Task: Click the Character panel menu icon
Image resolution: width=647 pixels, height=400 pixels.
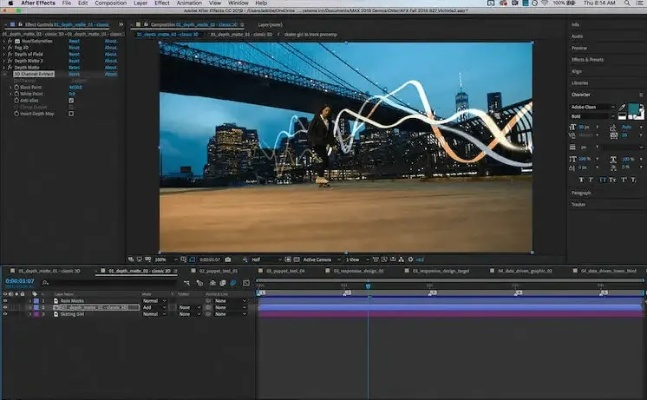Action: point(640,96)
